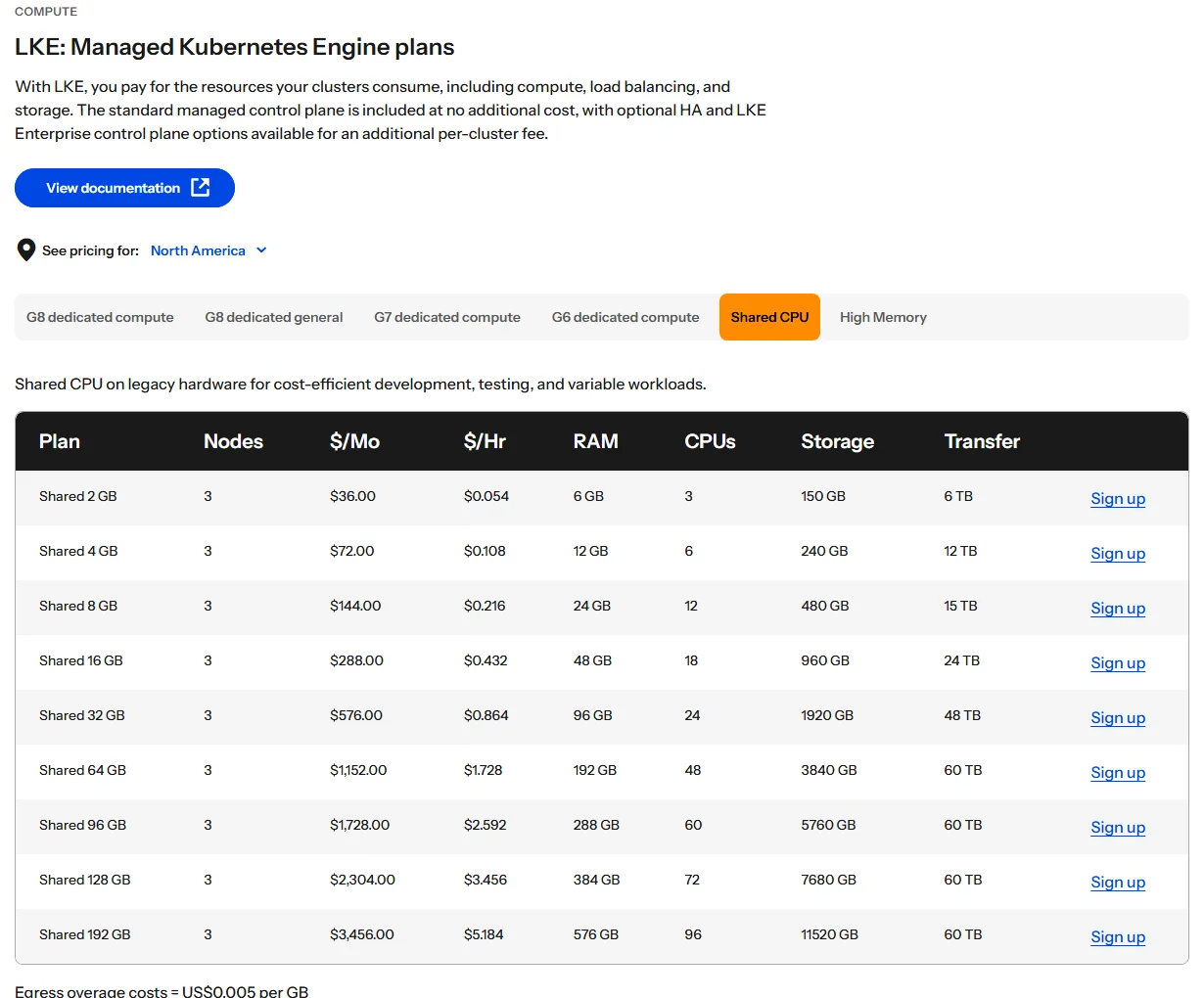This screenshot has width=1204, height=998.
Task: Click the 11520 GB storage value
Action: coord(829,934)
